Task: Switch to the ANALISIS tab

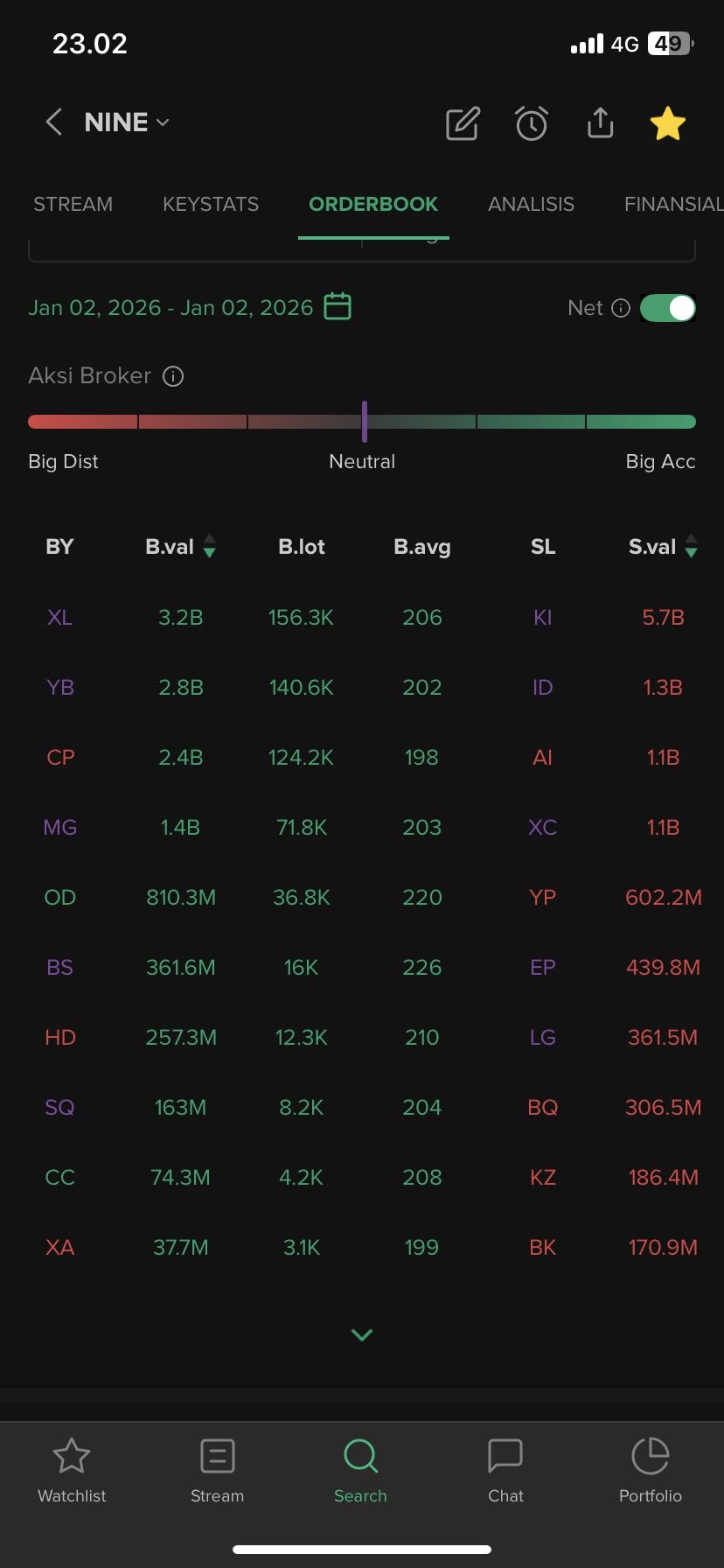Action: tap(531, 204)
